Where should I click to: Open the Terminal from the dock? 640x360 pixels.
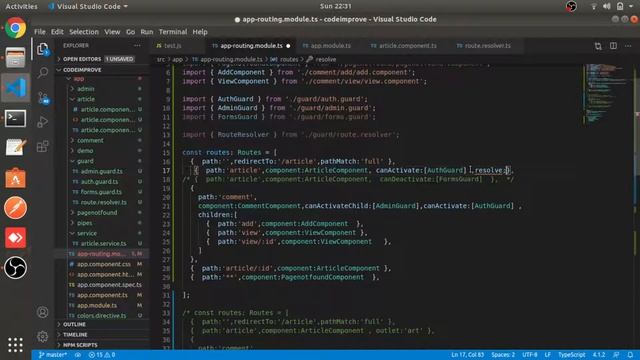point(16,118)
